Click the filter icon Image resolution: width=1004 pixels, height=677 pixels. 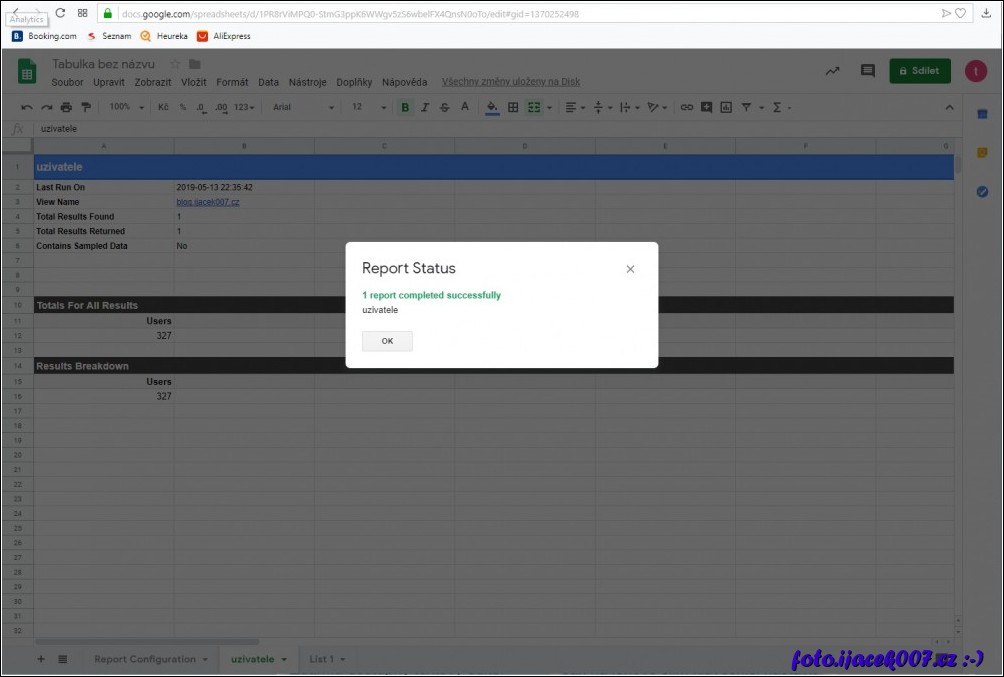pos(746,107)
